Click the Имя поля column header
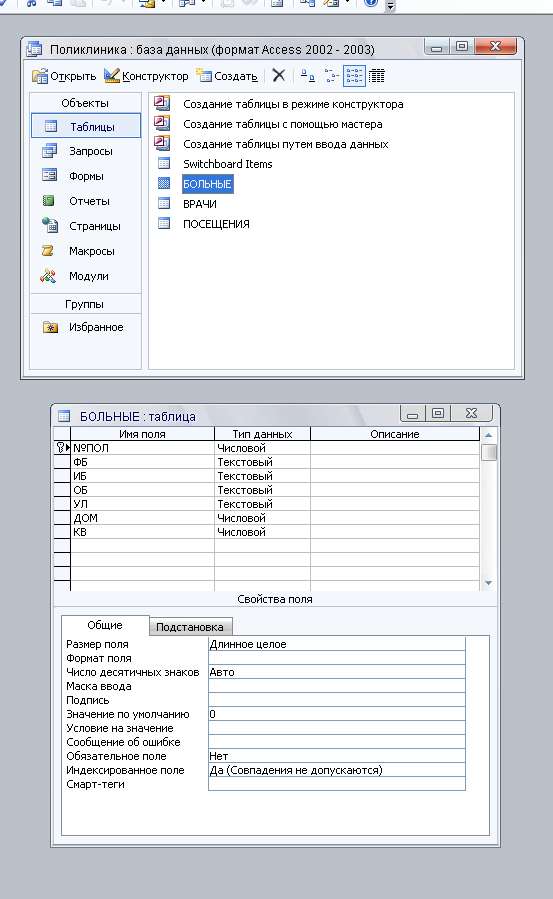Screen dimensions: 553x899 (142, 434)
